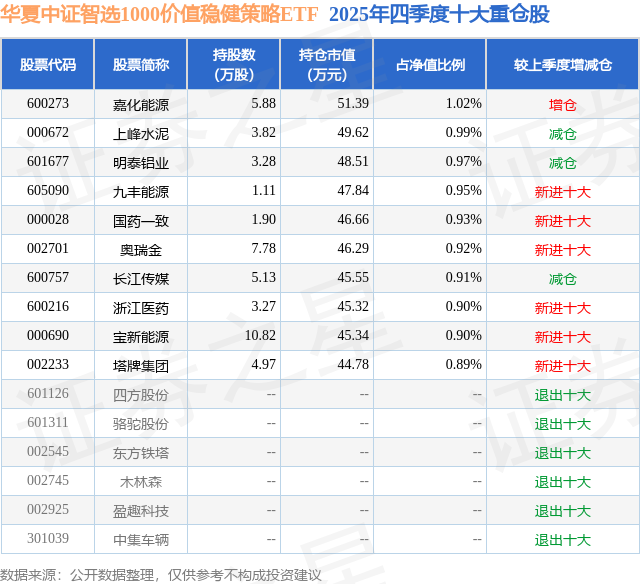Select stock code 601126
This screenshot has width=640, height=584.
[x=48, y=393]
